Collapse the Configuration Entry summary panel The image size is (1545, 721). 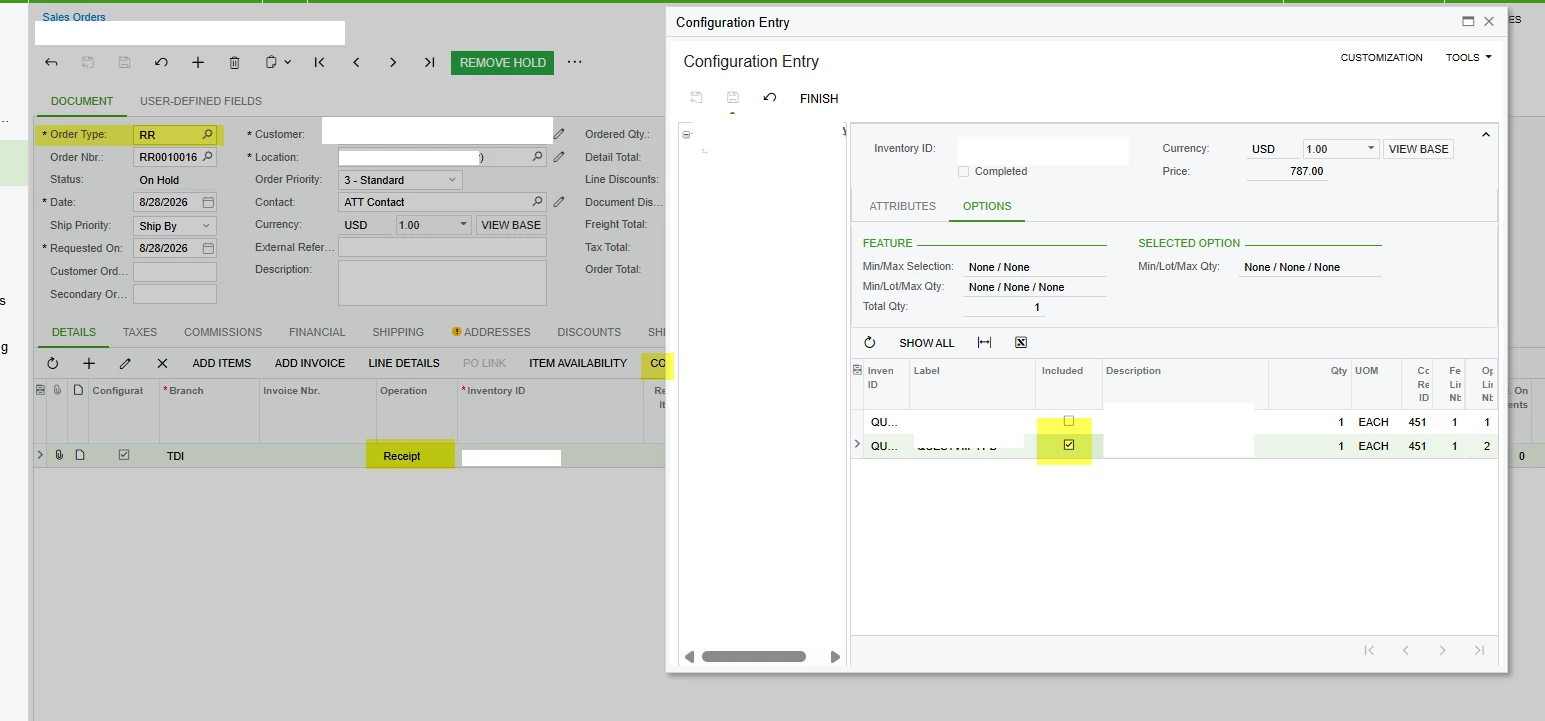click(x=1485, y=134)
